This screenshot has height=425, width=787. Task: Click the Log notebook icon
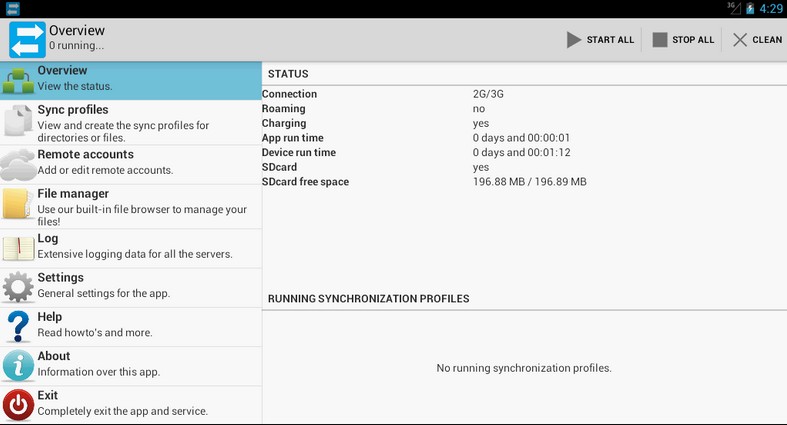click(x=18, y=247)
